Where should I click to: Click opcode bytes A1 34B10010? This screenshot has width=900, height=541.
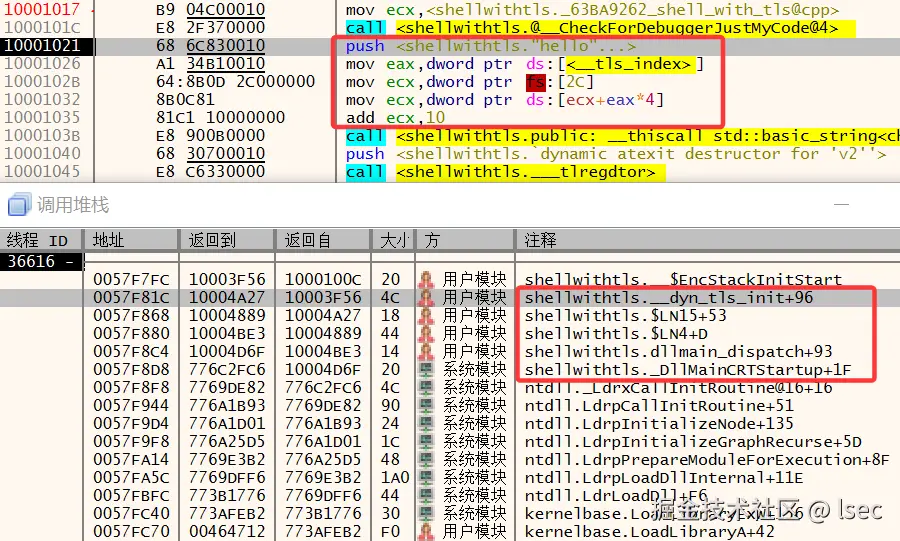(210, 63)
